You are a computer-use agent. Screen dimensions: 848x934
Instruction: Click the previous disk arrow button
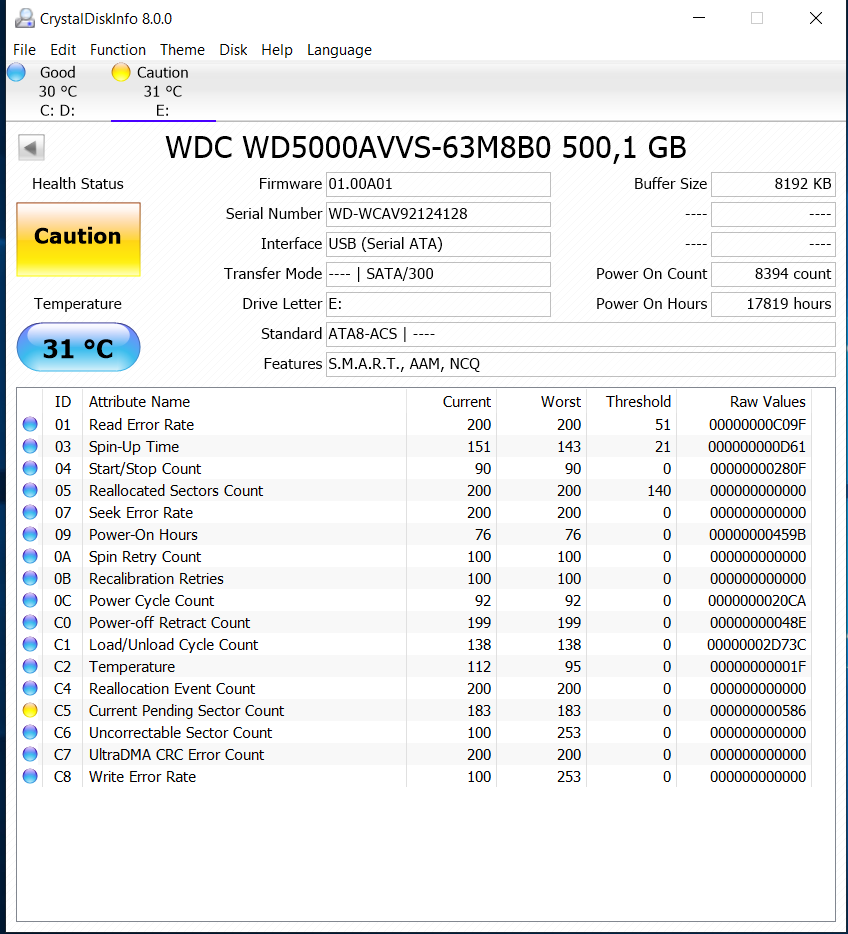click(x=32, y=147)
